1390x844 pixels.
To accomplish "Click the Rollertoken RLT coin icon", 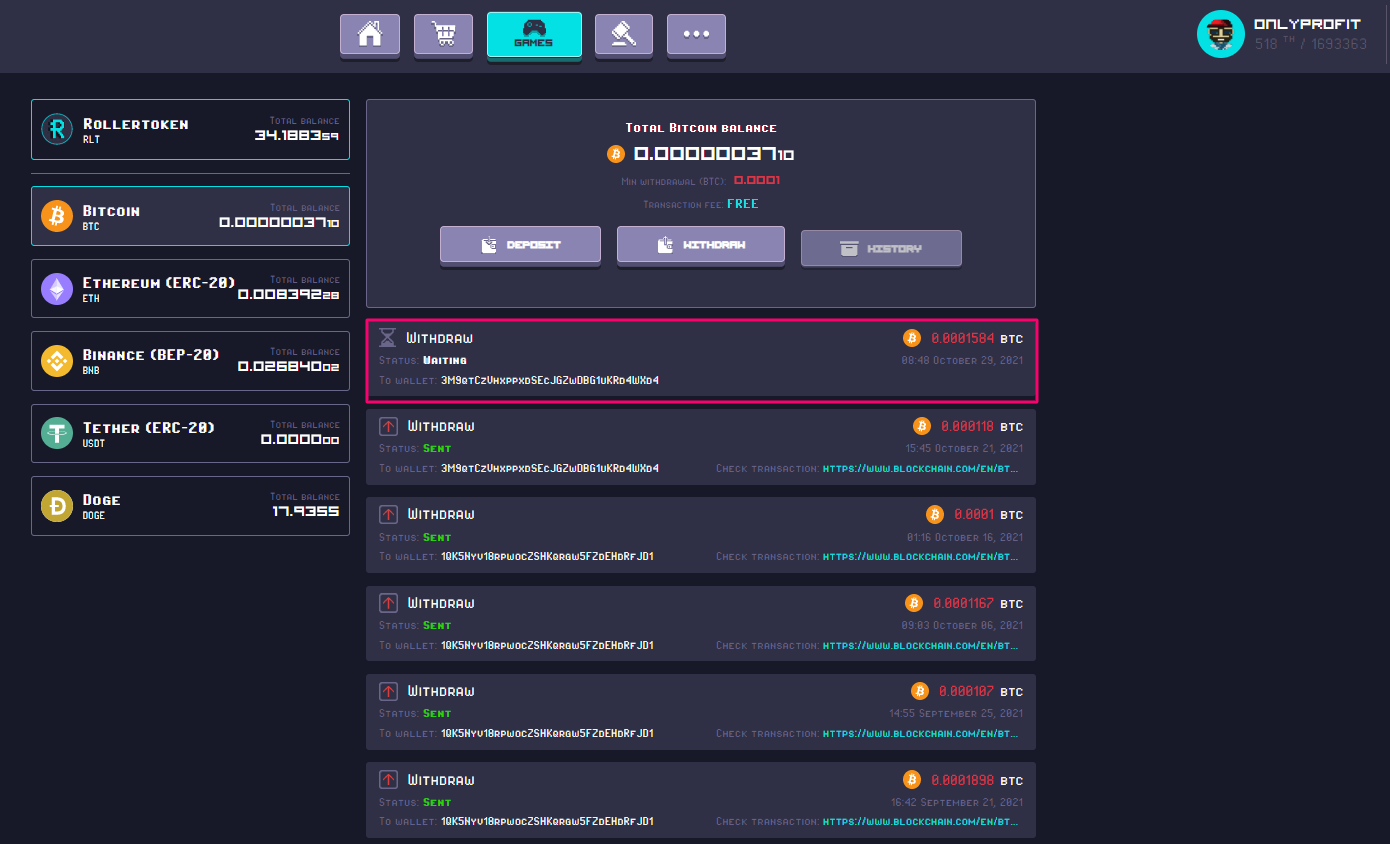I will click(57, 129).
